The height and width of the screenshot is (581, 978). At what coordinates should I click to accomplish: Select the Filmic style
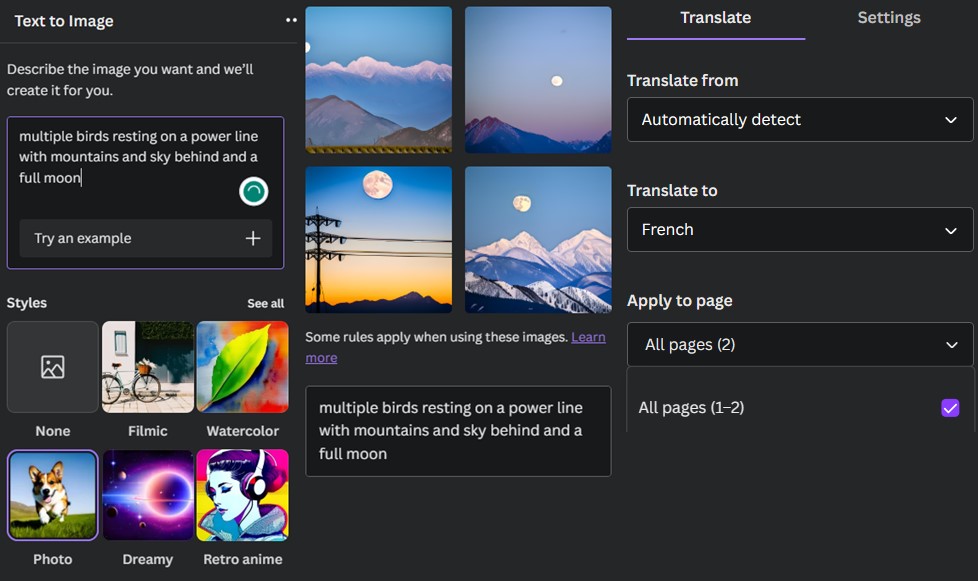tap(147, 367)
